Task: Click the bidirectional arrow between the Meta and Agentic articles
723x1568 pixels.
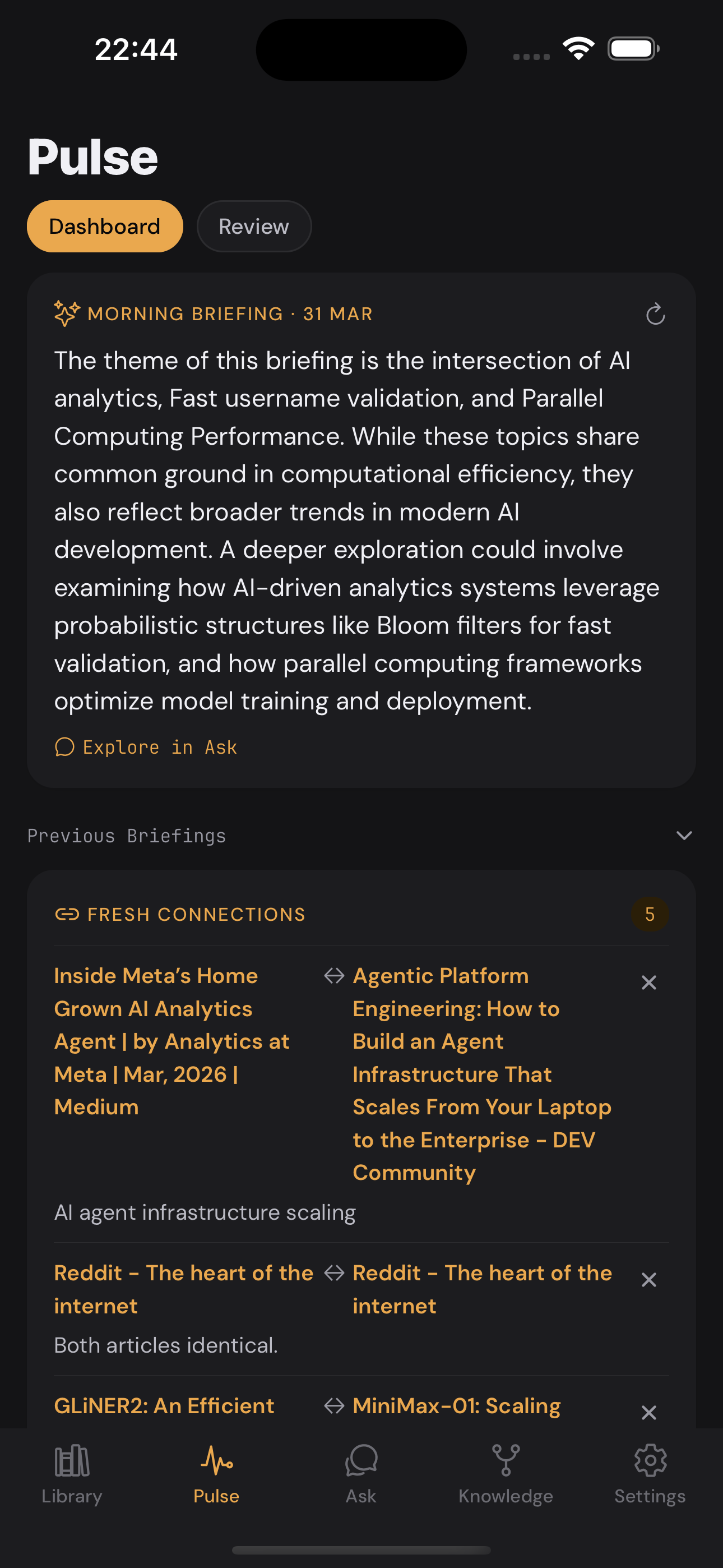Action: [334, 975]
